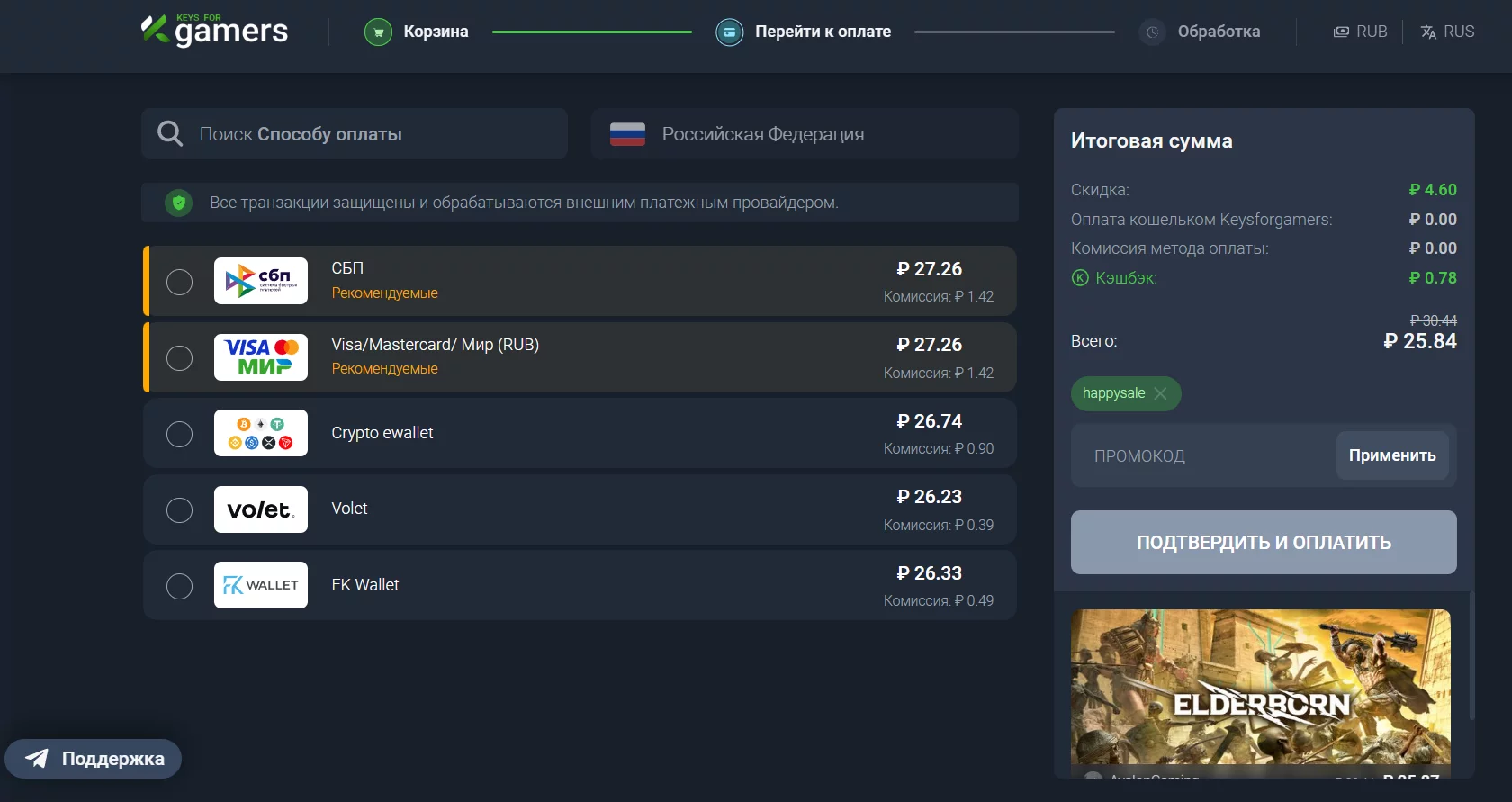Open the RUS language selector
The width and height of the screenshot is (1512, 802).
pos(1447,32)
